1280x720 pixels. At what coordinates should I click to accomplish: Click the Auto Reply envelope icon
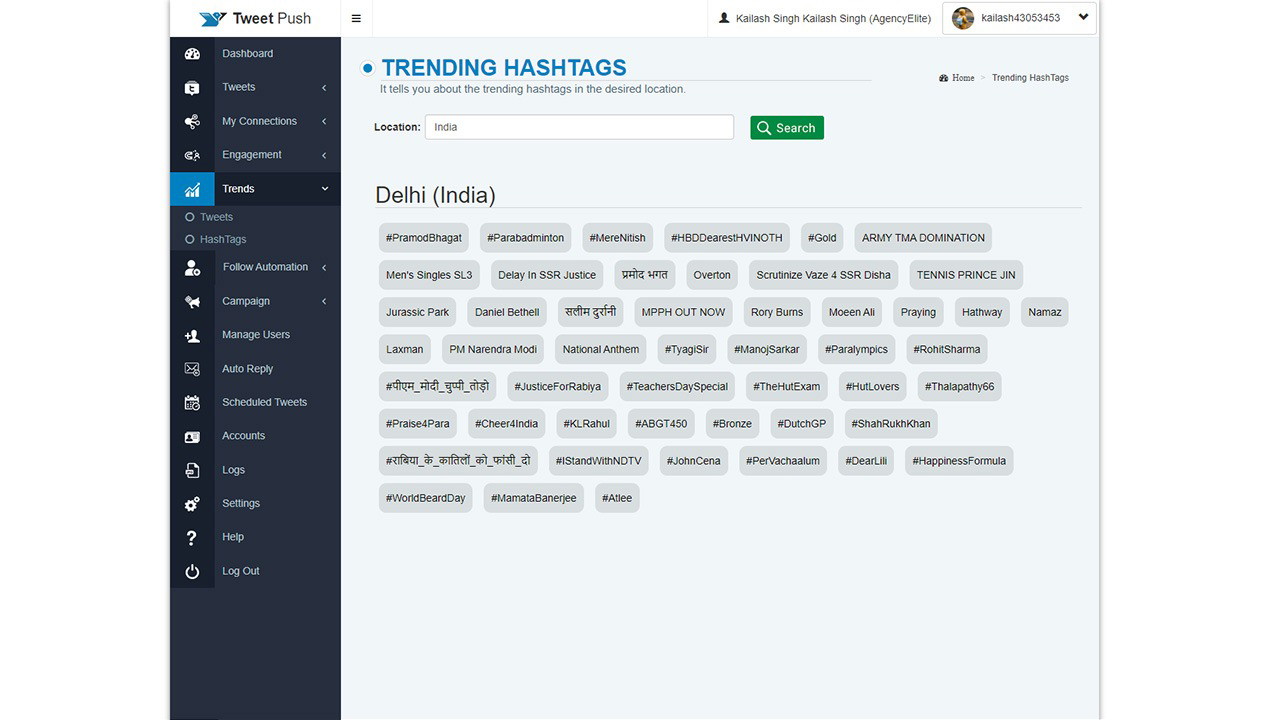pos(192,369)
